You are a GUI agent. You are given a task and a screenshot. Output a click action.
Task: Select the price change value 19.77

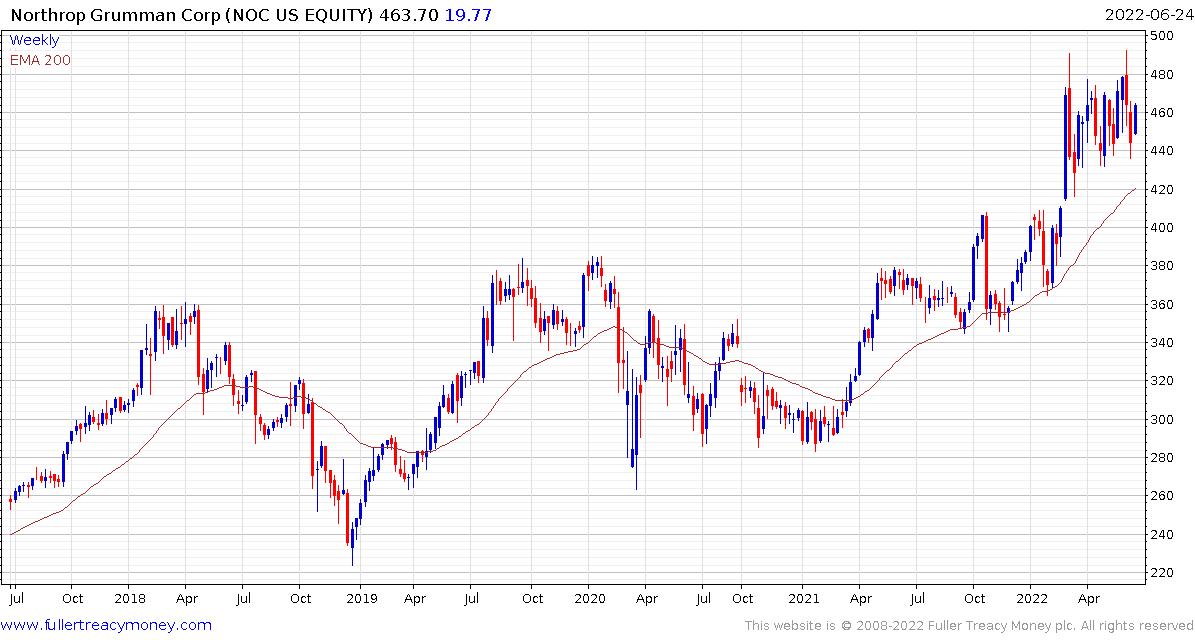[469, 14]
